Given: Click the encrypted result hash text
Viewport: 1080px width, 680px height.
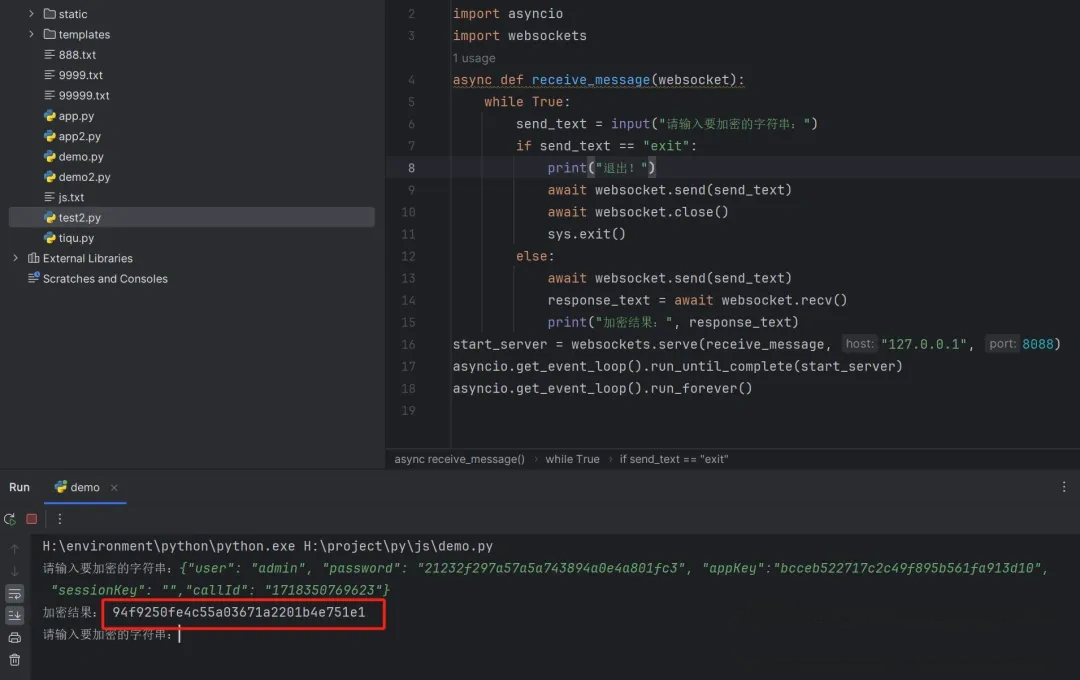Looking at the screenshot, I should (x=238, y=612).
